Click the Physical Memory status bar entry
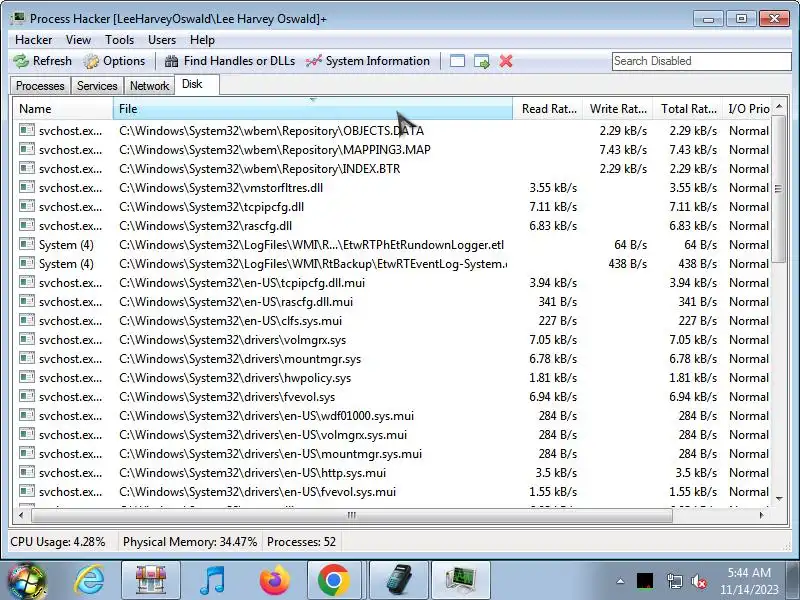Viewport: 800px width, 600px height. tap(190, 542)
